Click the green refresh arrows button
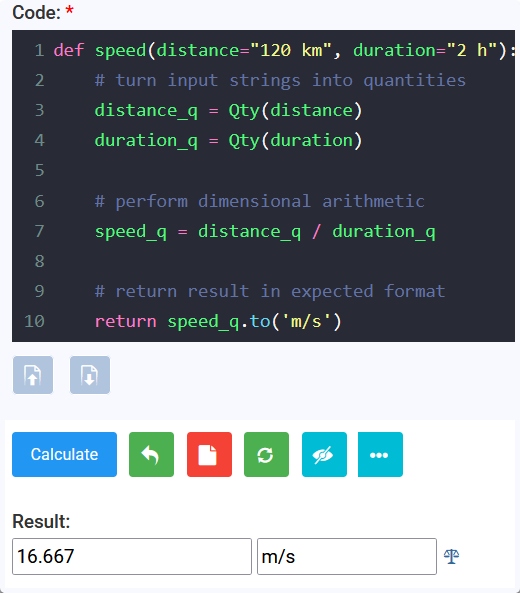 (266, 454)
